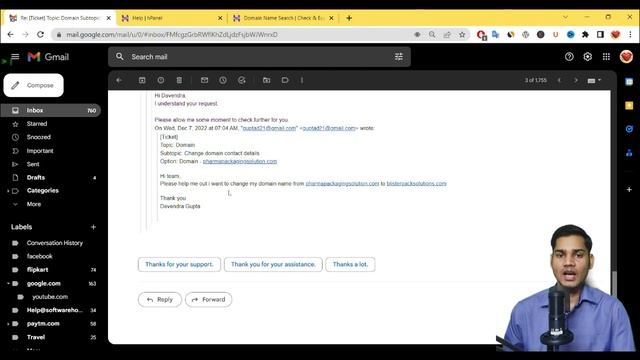Open the Inbox folder

[x=51, y=110]
